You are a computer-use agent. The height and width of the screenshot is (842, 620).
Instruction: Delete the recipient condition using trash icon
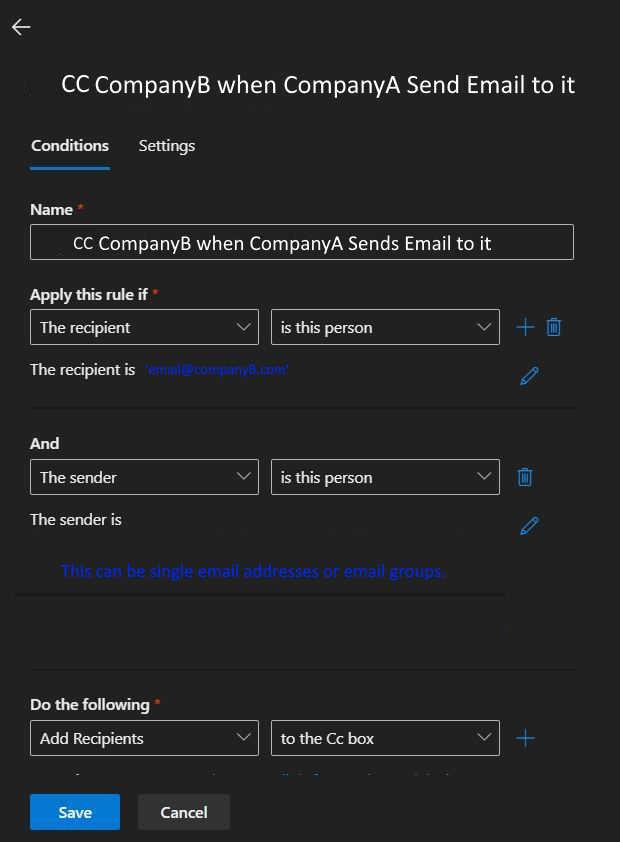(x=554, y=326)
